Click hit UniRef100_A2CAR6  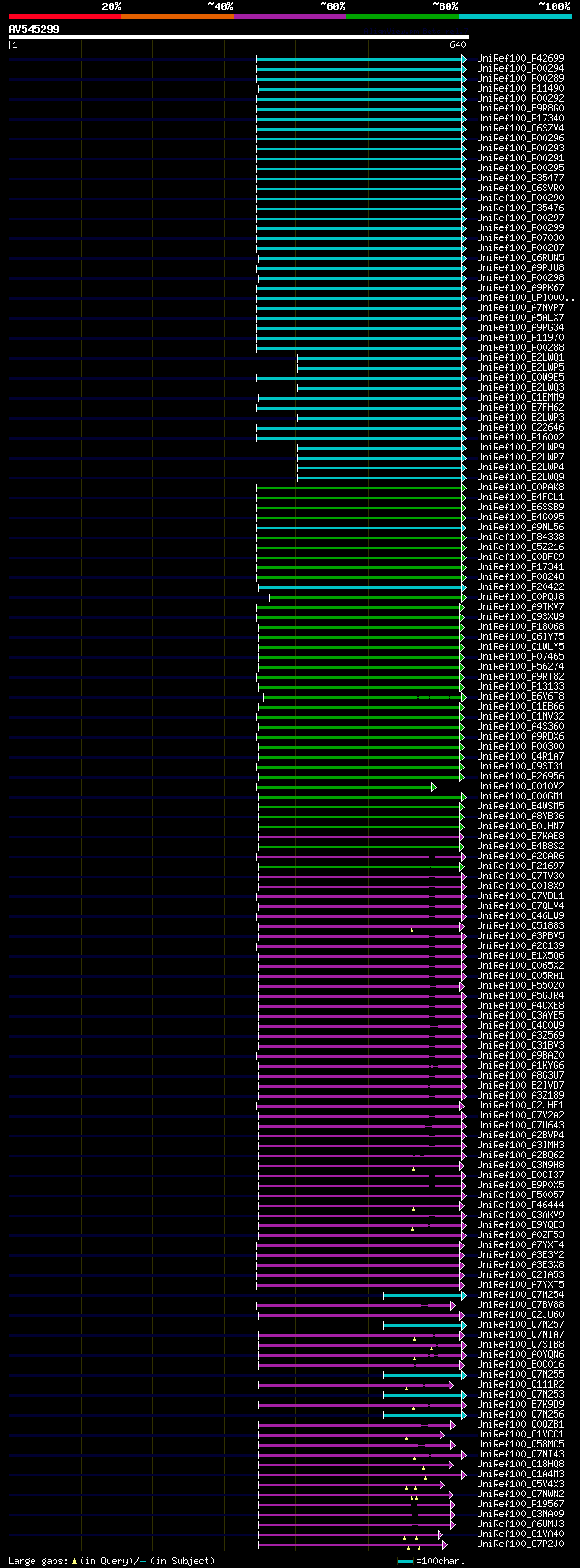520,856
